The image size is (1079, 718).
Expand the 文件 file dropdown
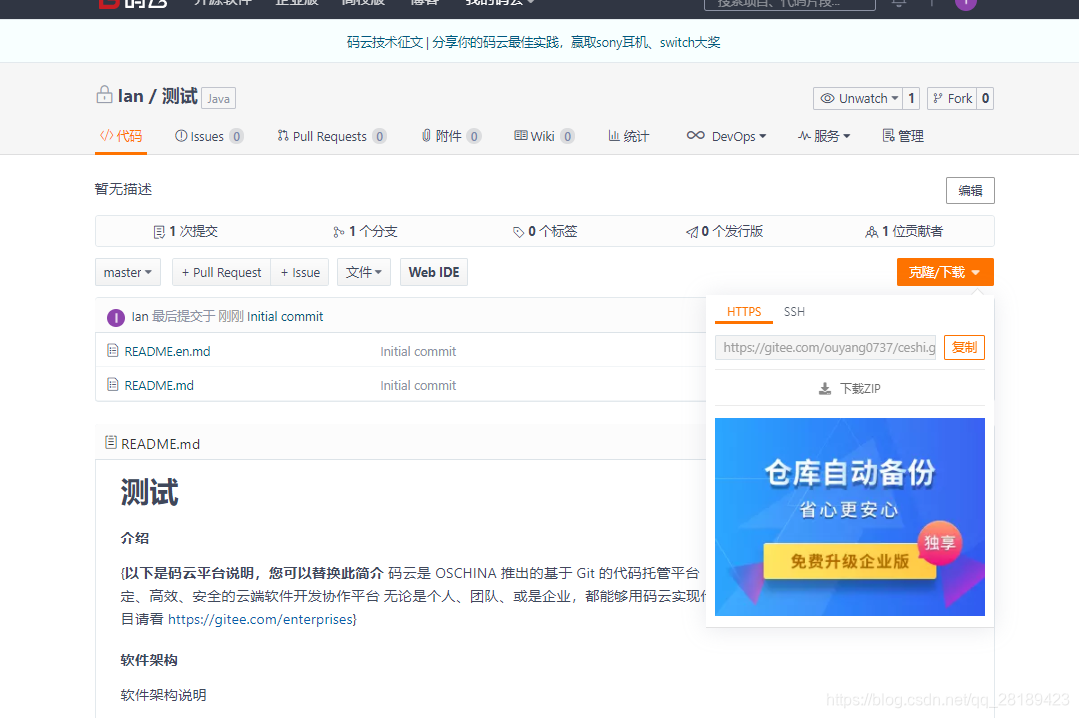tap(364, 273)
